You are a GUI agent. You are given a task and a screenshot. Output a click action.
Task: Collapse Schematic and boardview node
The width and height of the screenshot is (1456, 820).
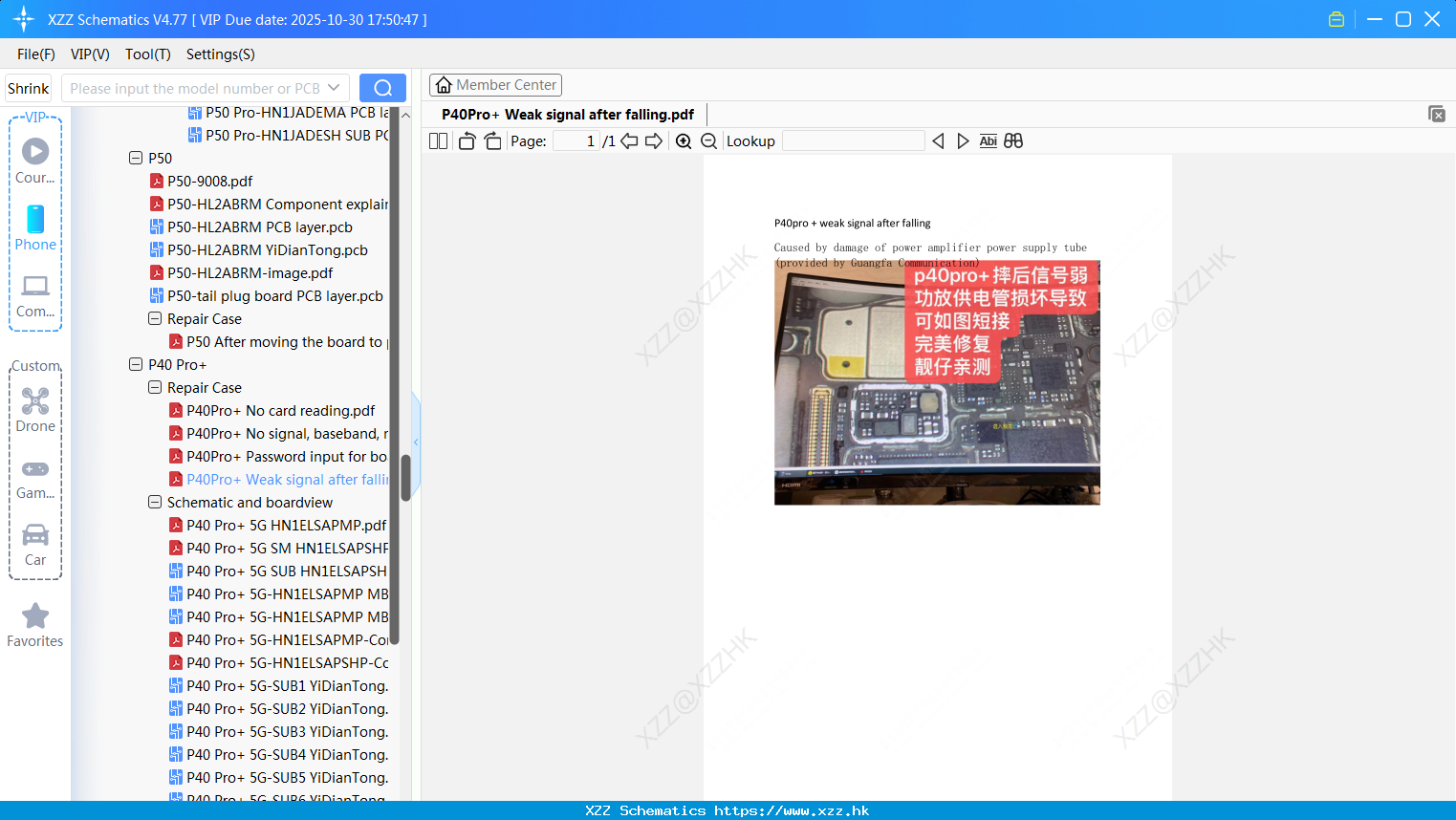155,502
